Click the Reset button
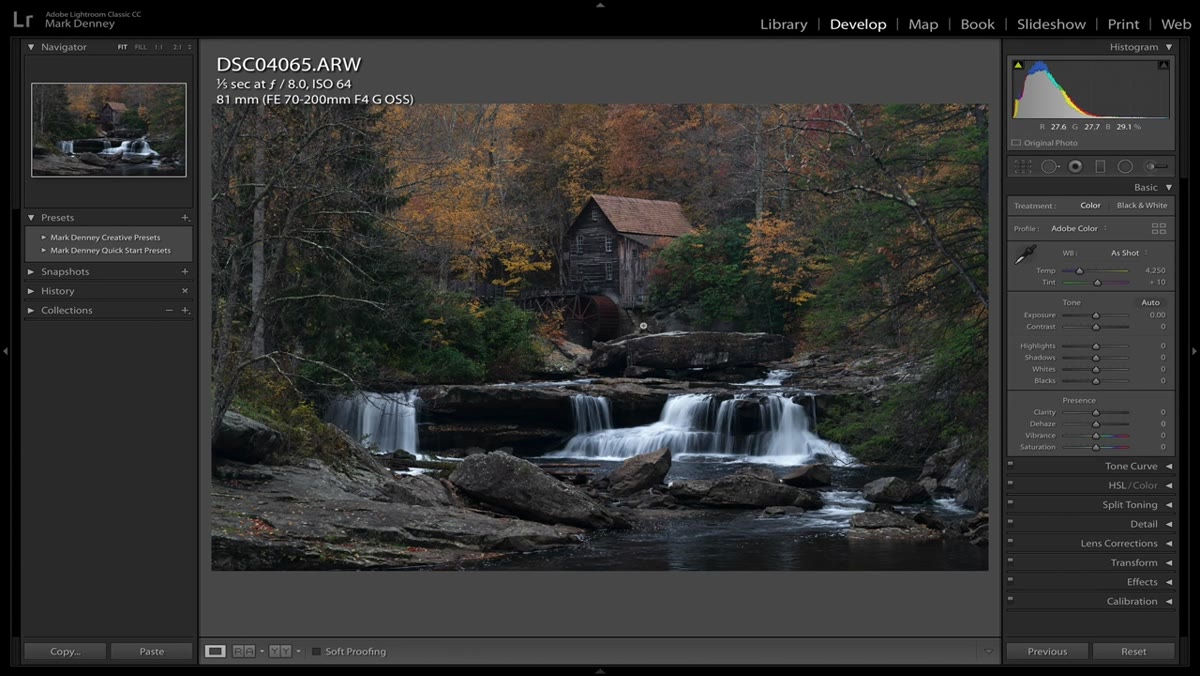 (1134, 651)
